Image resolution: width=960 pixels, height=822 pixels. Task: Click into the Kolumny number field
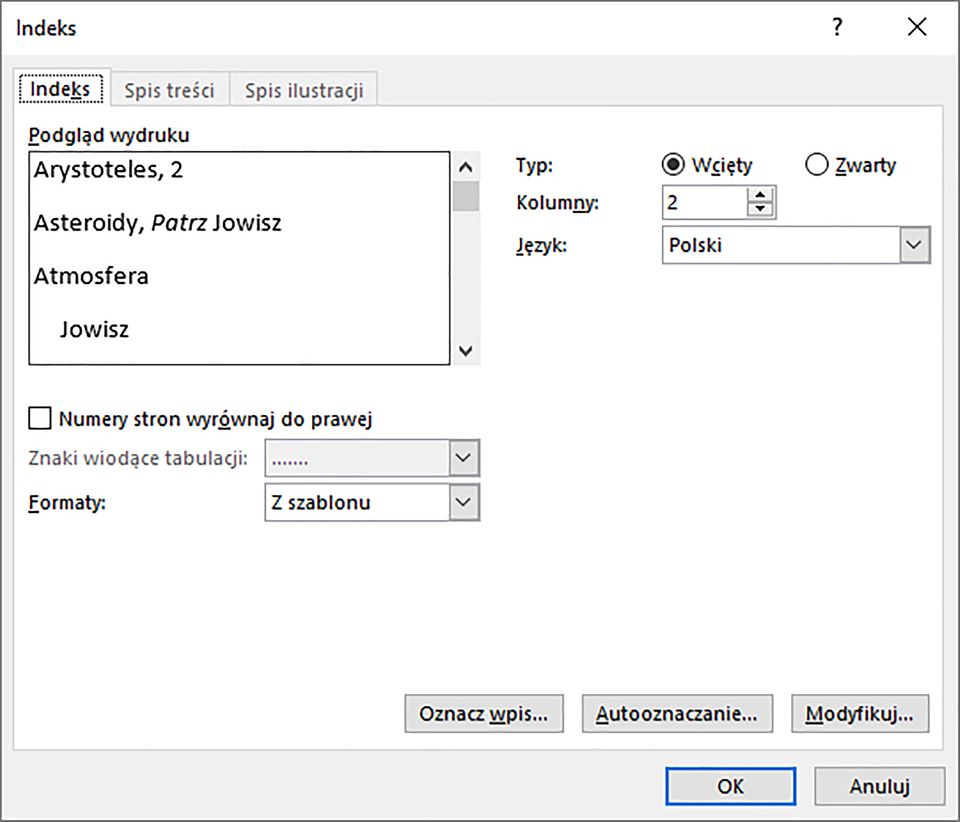[704, 202]
